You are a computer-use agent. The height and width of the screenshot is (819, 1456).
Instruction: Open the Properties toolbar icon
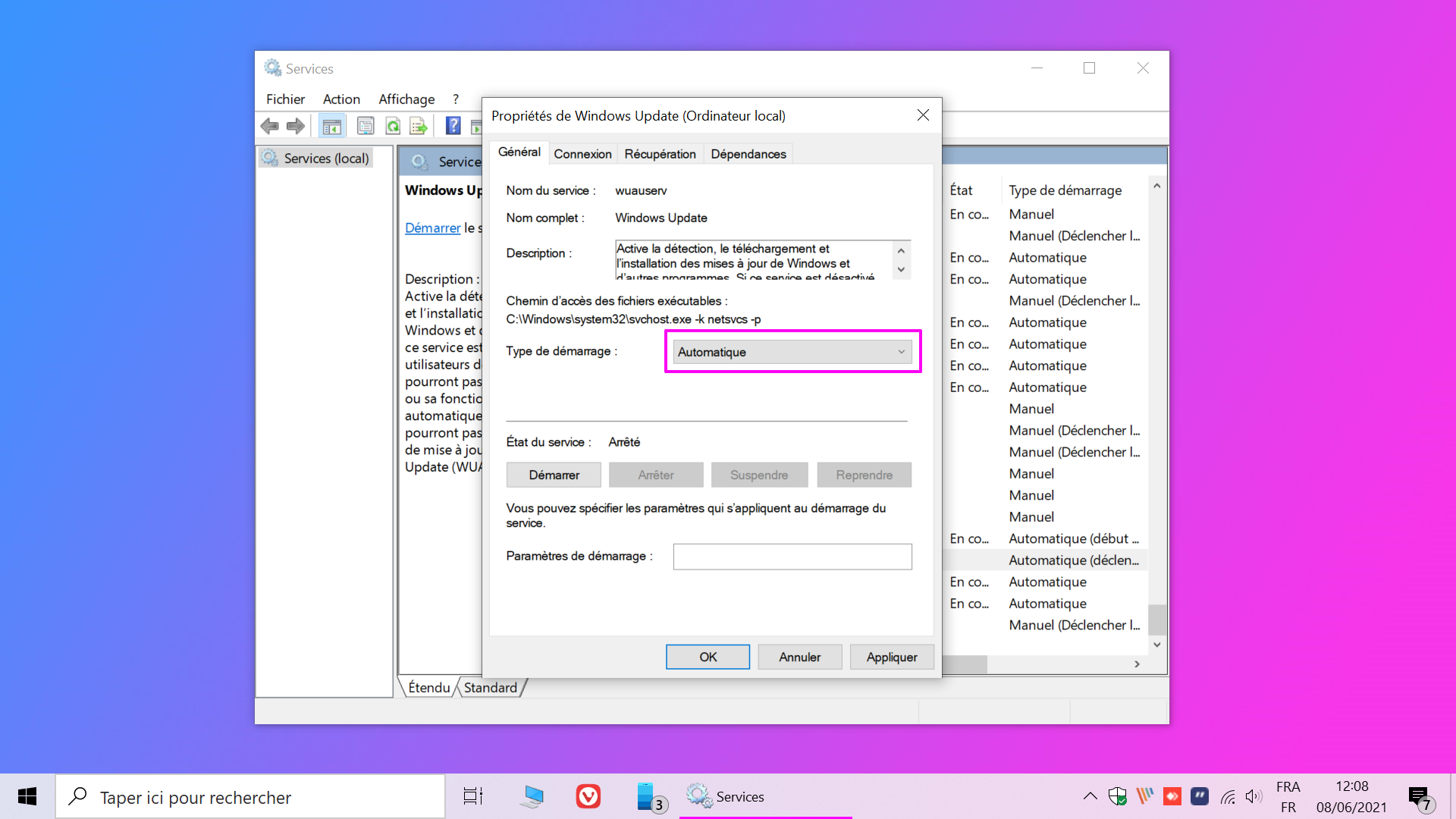(366, 126)
